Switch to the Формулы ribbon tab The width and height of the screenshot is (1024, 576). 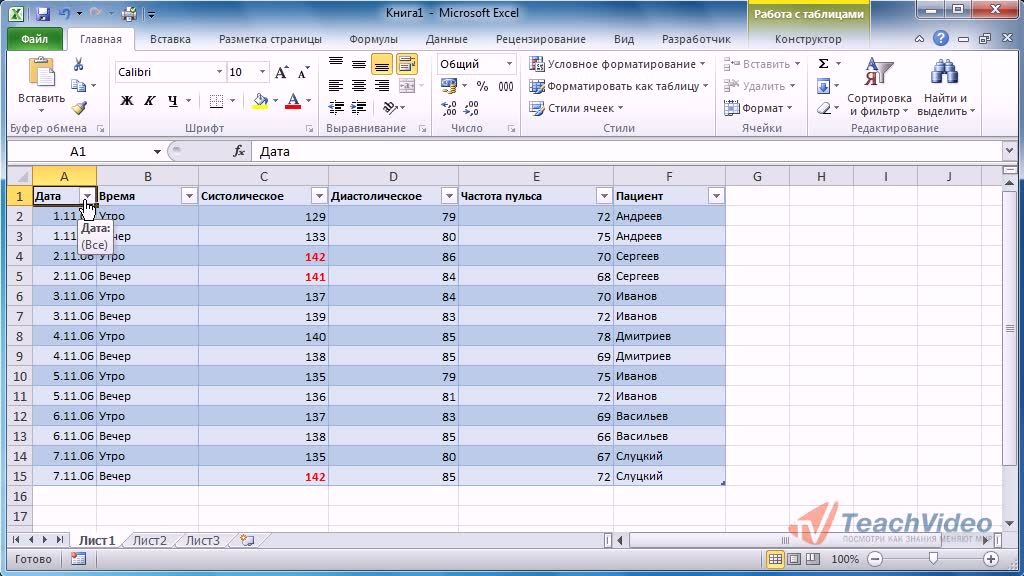pos(373,39)
